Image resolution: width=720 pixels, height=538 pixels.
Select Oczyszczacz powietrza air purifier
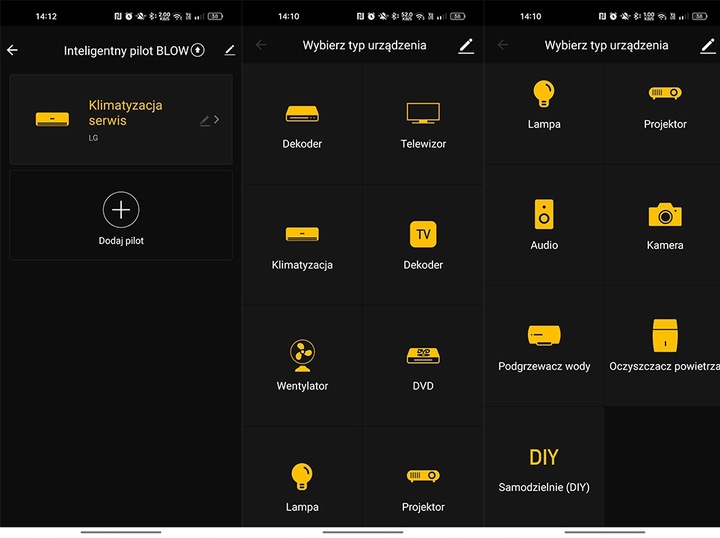664,345
